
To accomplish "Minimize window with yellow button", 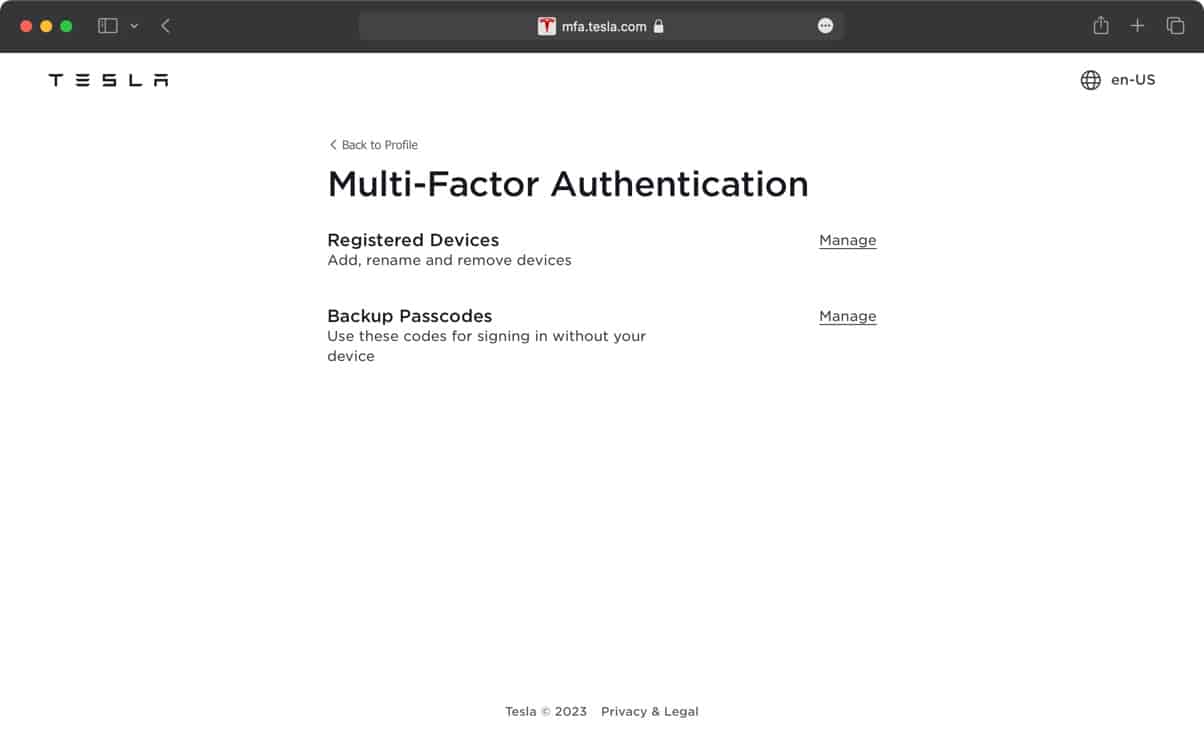I will [46, 26].
